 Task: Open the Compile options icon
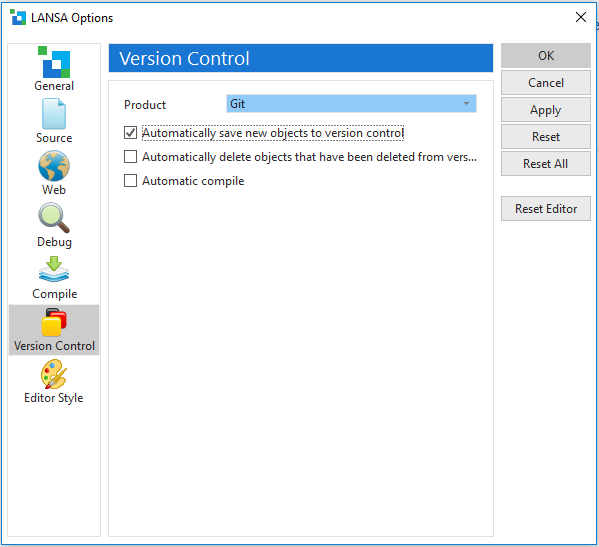[54, 269]
